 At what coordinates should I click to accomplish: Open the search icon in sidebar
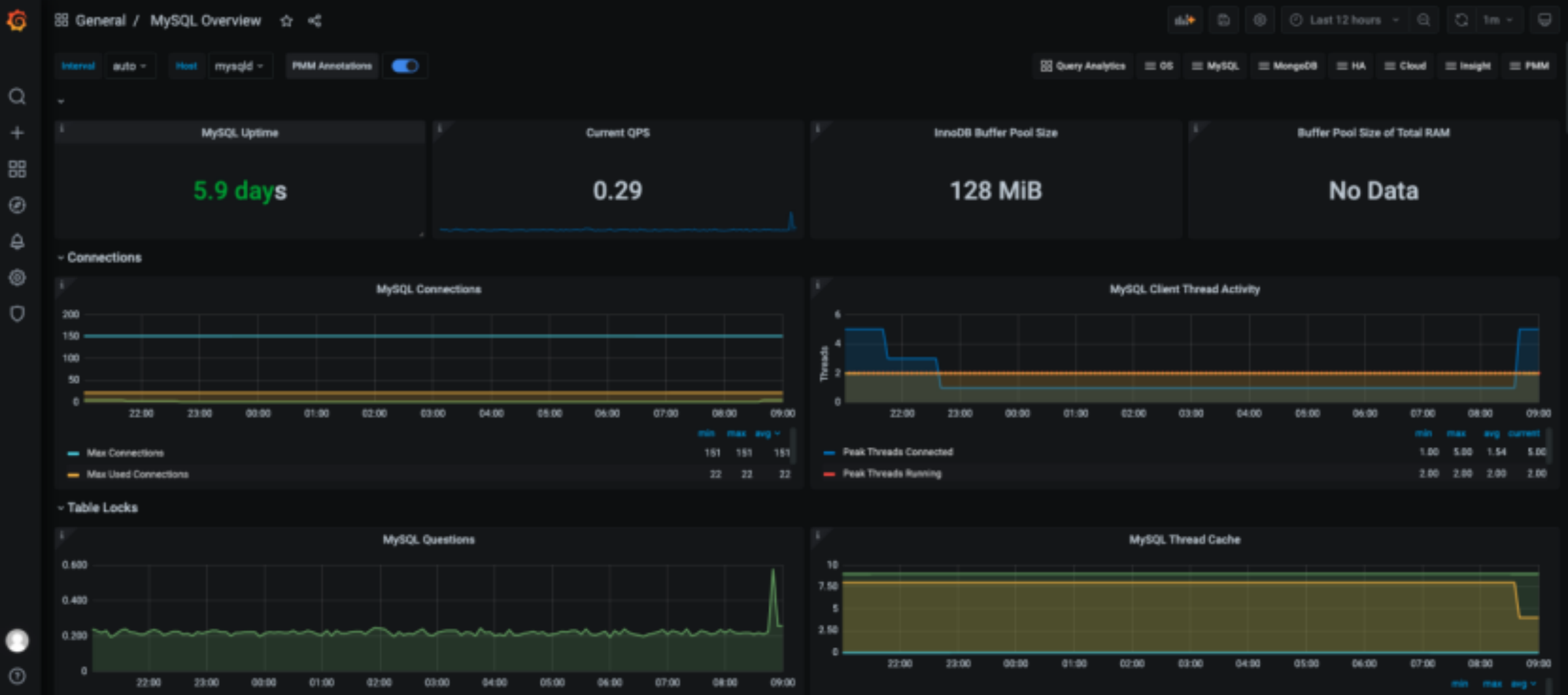(17, 97)
